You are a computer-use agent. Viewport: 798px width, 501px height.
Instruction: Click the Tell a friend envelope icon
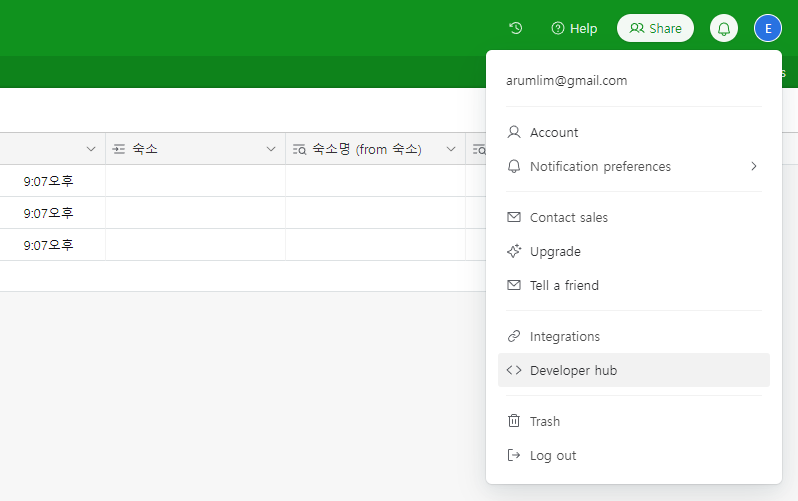point(514,285)
